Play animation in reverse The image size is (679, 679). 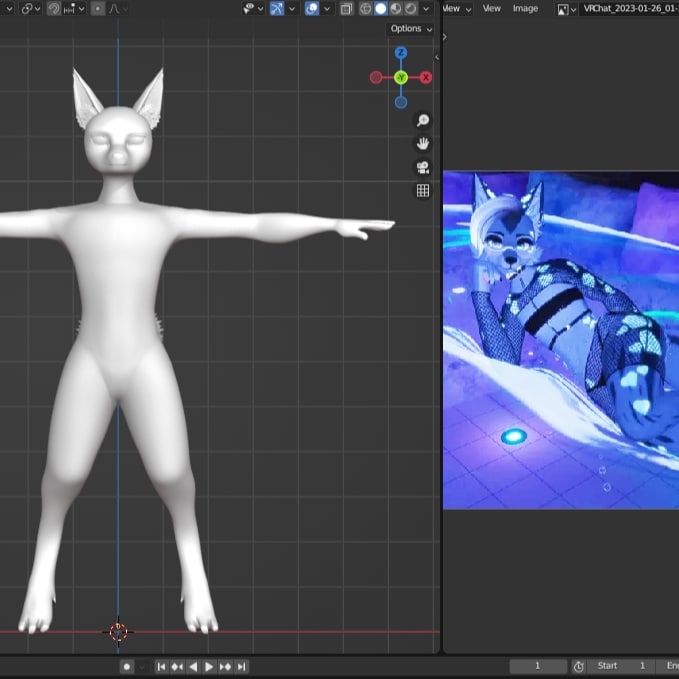[193, 666]
